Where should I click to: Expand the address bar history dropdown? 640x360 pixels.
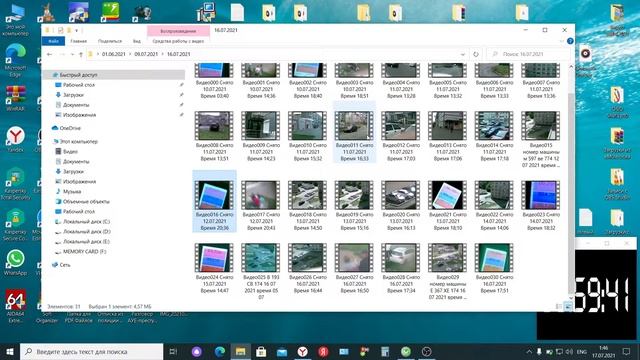[462, 54]
